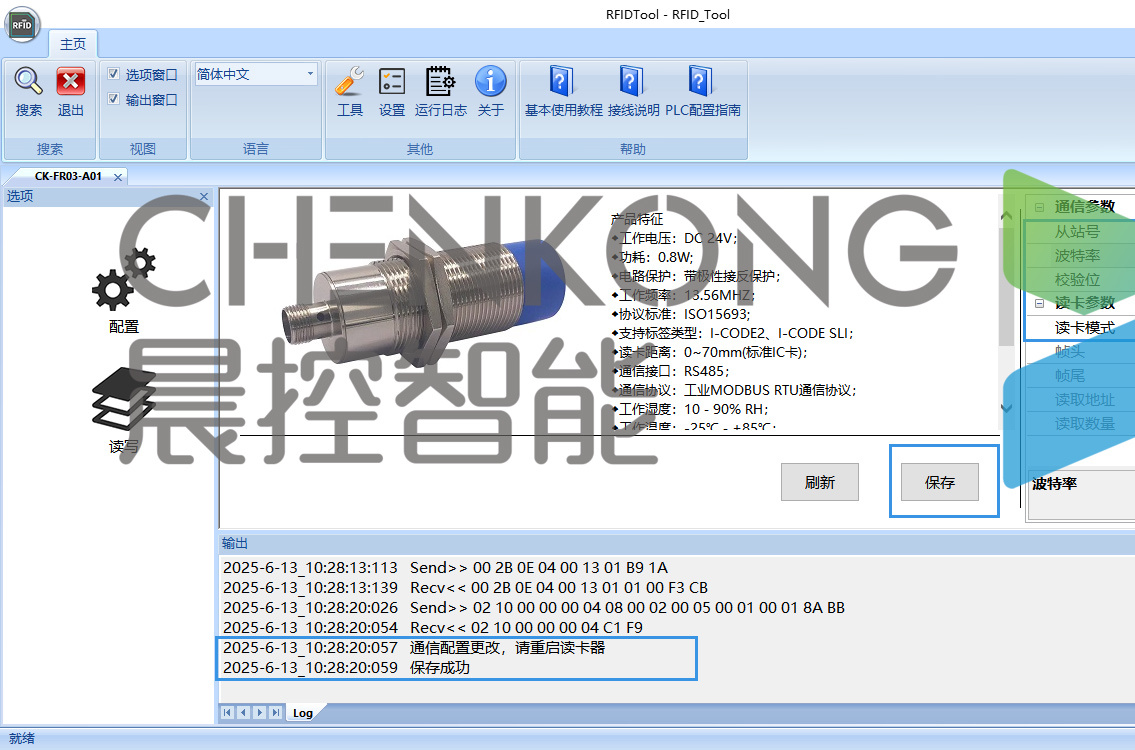Select the 读取数量 property row

pos(1081,424)
